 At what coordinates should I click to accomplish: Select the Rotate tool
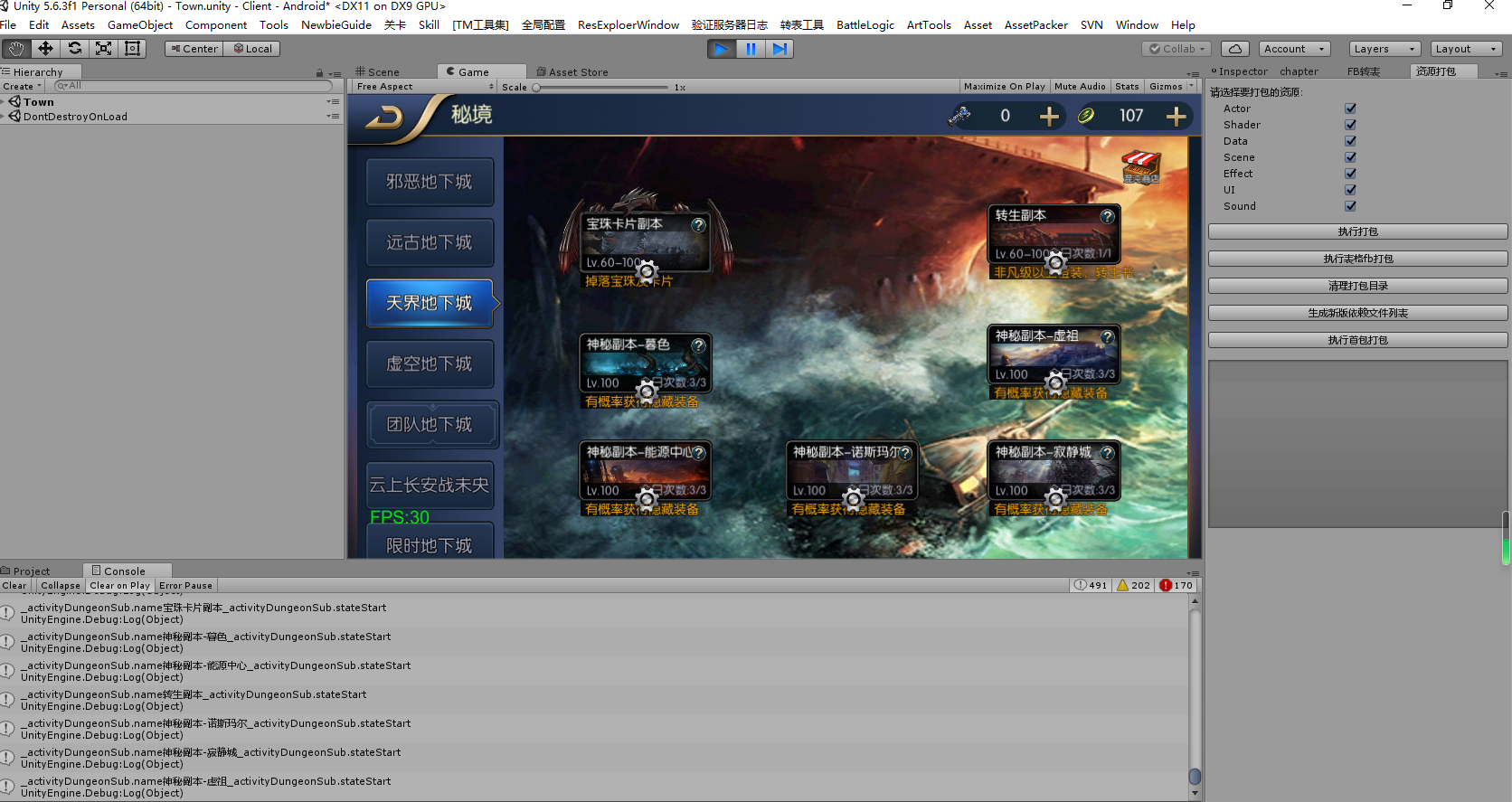pos(75,49)
